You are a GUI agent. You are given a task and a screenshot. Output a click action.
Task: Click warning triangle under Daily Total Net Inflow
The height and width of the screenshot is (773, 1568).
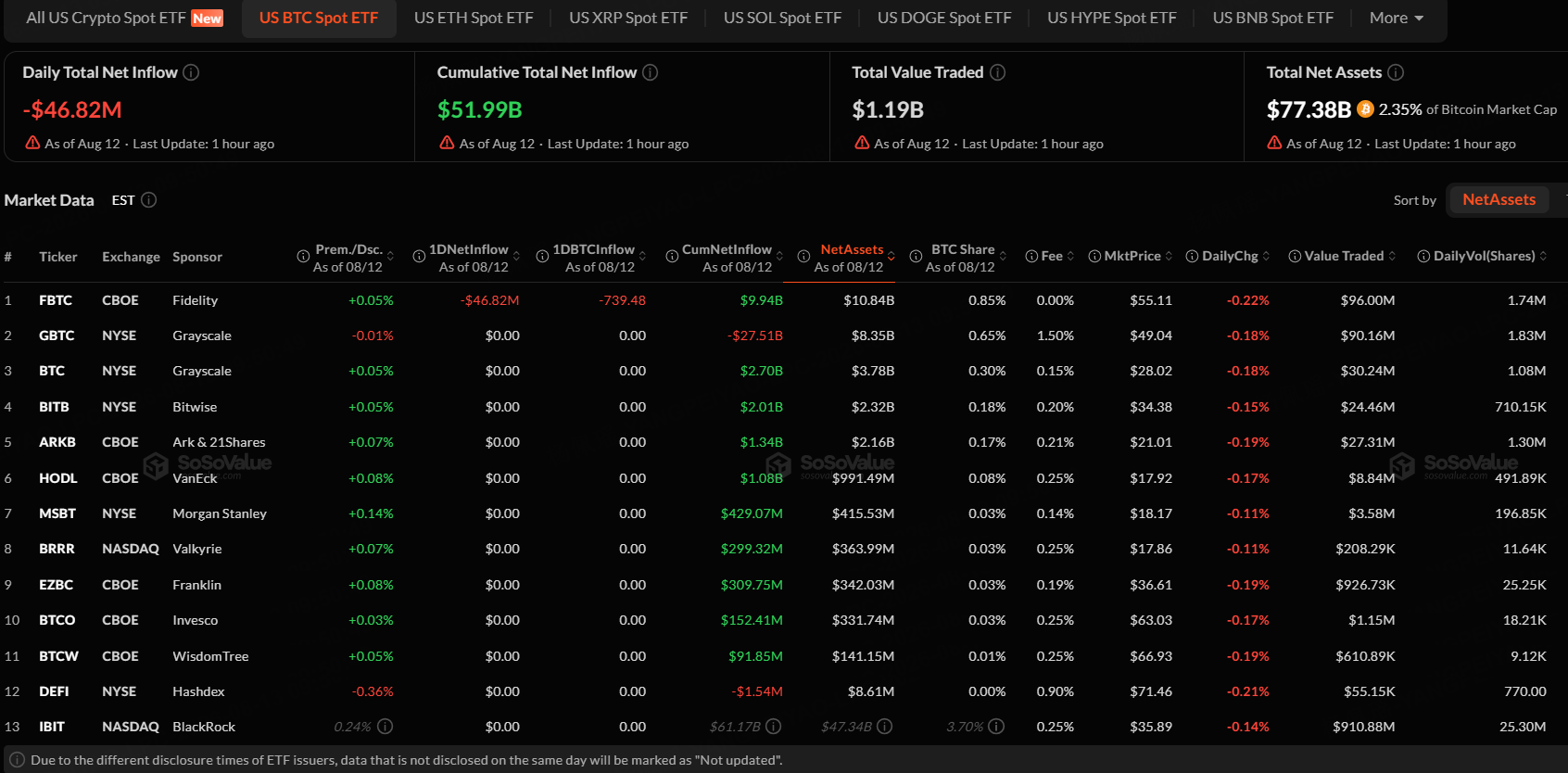pos(32,143)
